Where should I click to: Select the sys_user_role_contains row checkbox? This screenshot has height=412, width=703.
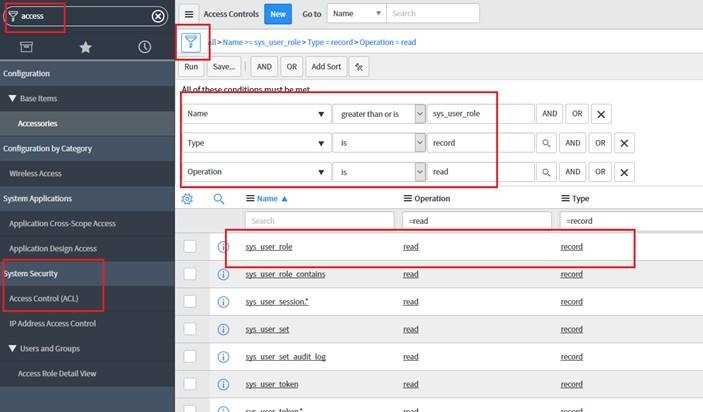click(x=190, y=274)
